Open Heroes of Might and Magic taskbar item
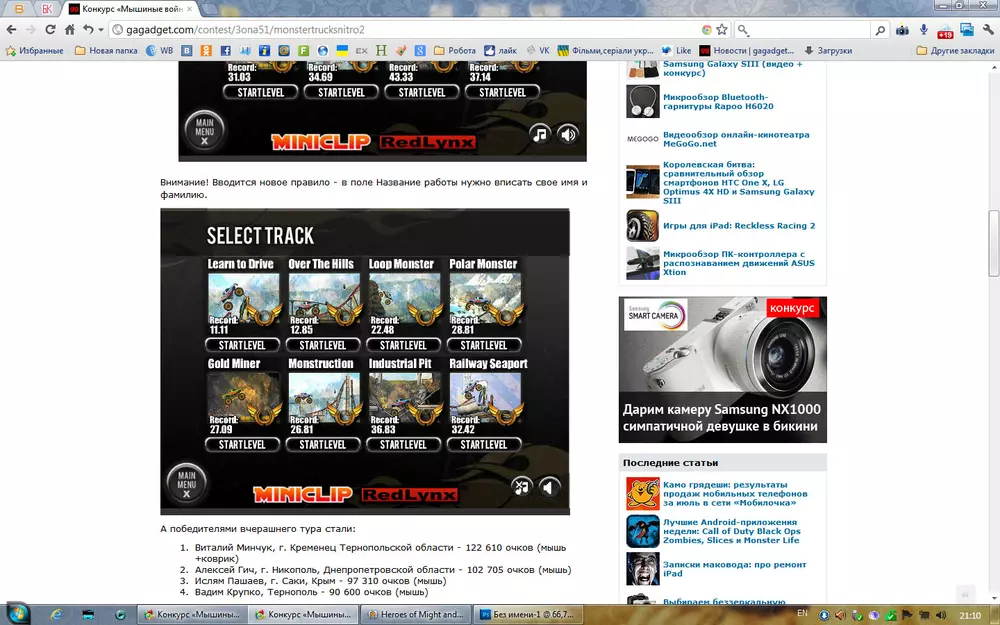Viewport: 1000px width, 625px height. (413, 614)
